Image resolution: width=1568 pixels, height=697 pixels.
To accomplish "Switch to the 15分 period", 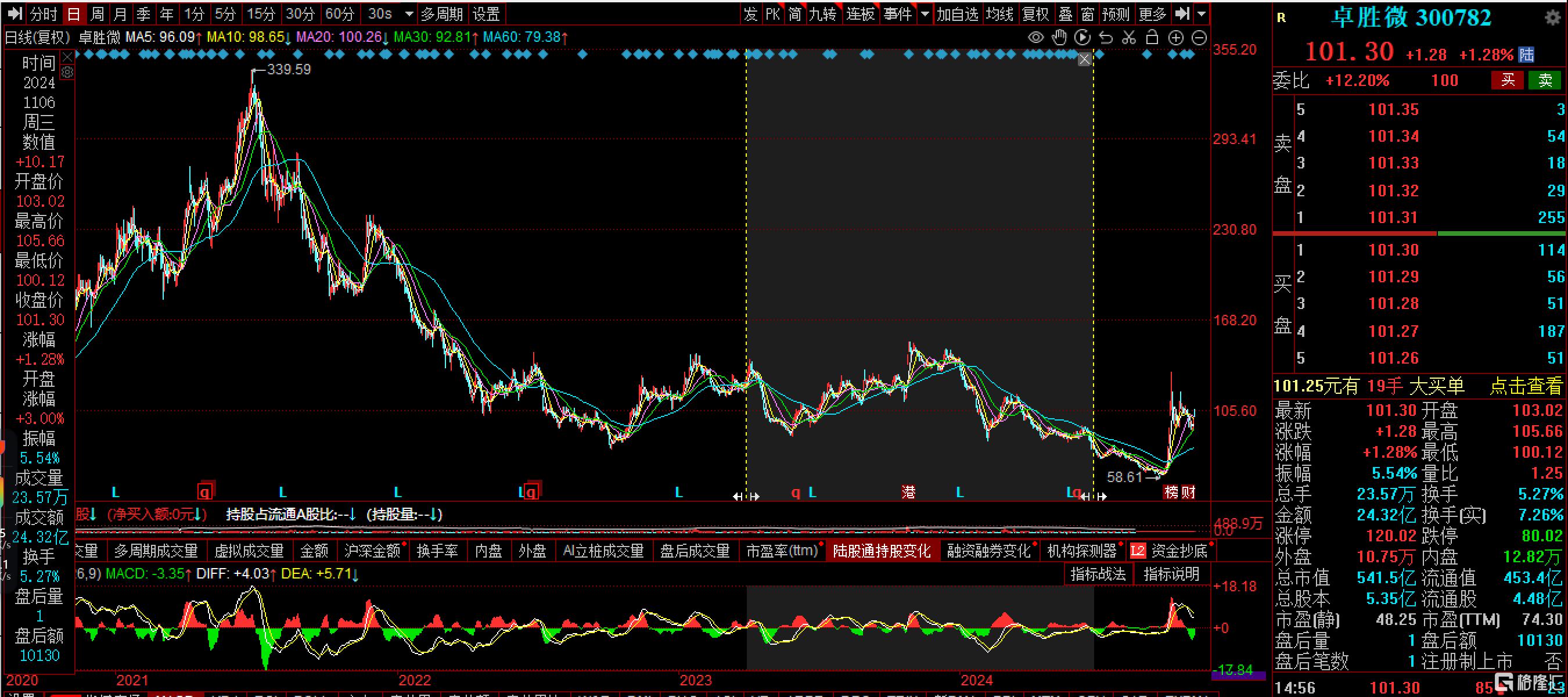I will [x=261, y=13].
